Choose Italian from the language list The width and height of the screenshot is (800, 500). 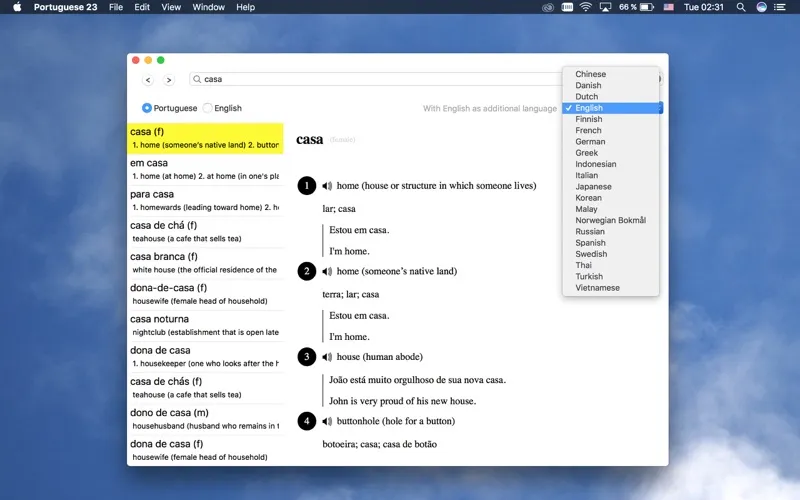611,175
